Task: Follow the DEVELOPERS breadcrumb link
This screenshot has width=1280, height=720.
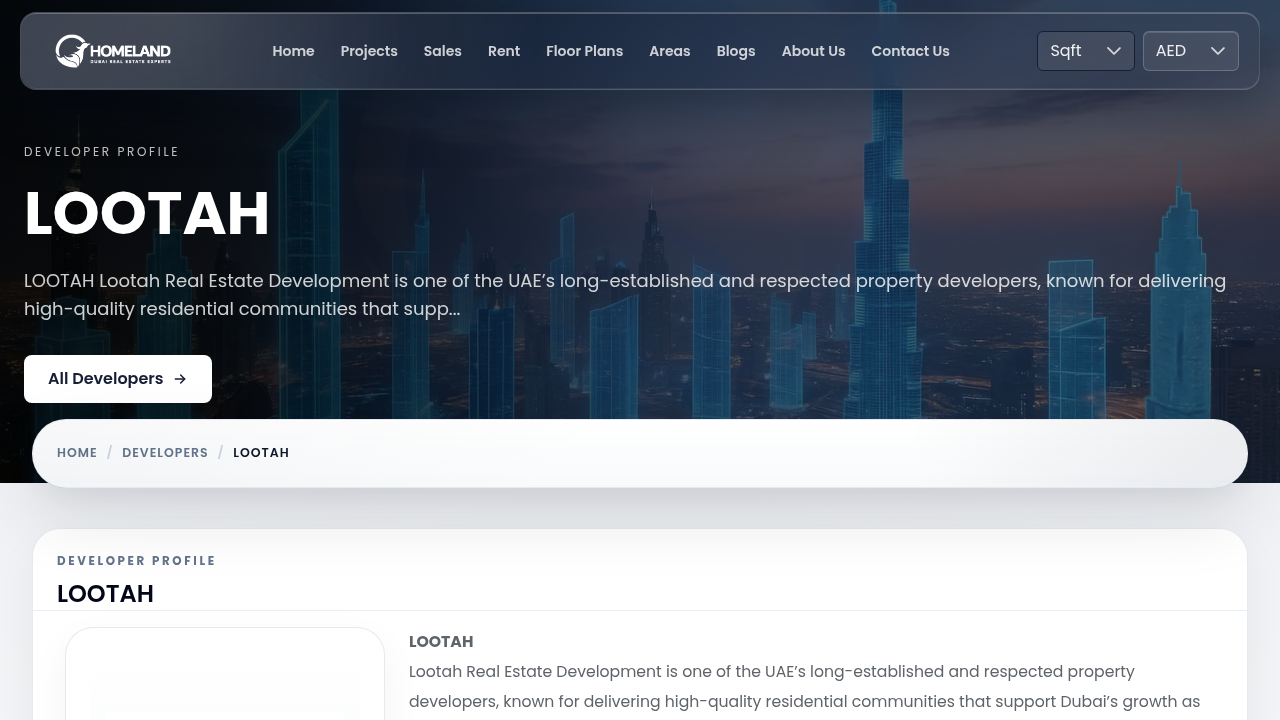Action: click(165, 453)
